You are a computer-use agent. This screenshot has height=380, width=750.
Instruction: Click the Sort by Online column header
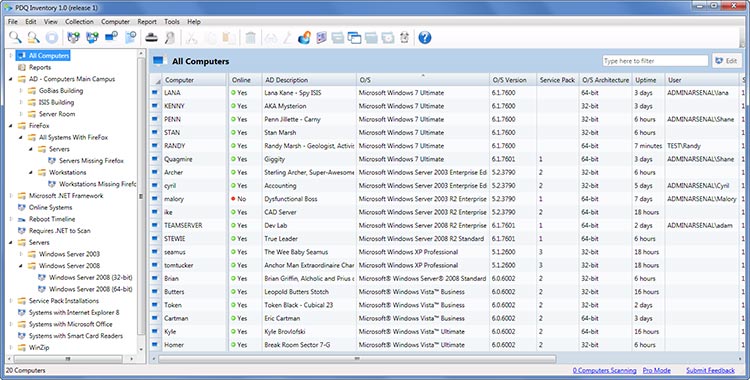[244, 80]
